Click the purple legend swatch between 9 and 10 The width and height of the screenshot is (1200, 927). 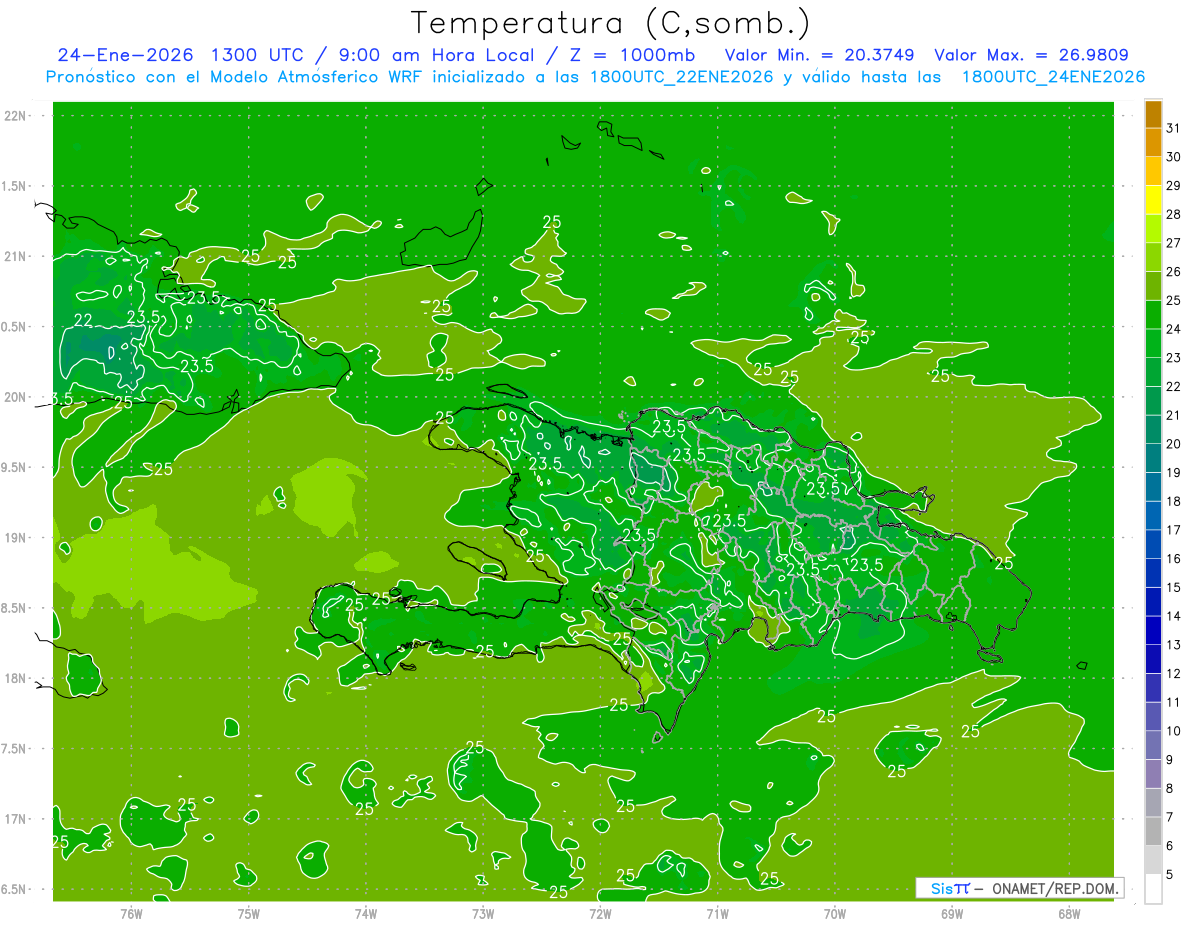pos(1153,746)
